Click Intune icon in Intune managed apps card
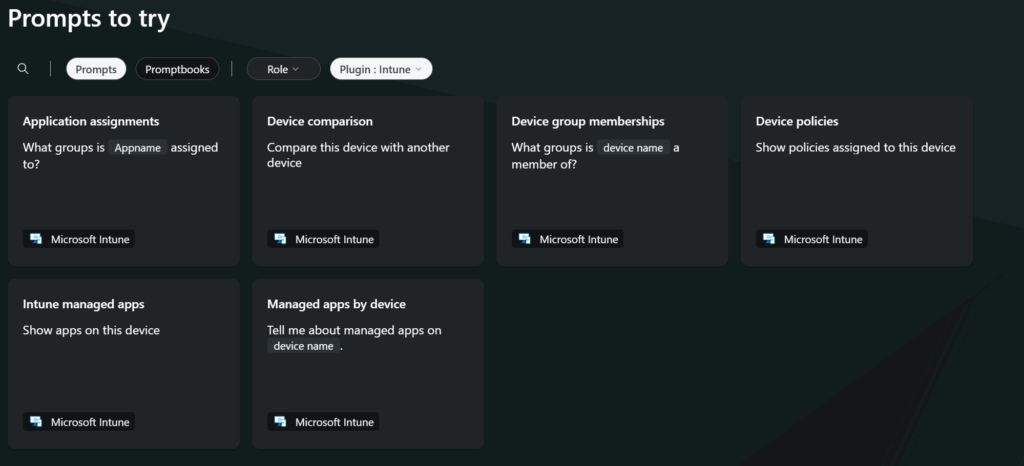Image resolution: width=1024 pixels, height=466 pixels. [36, 422]
